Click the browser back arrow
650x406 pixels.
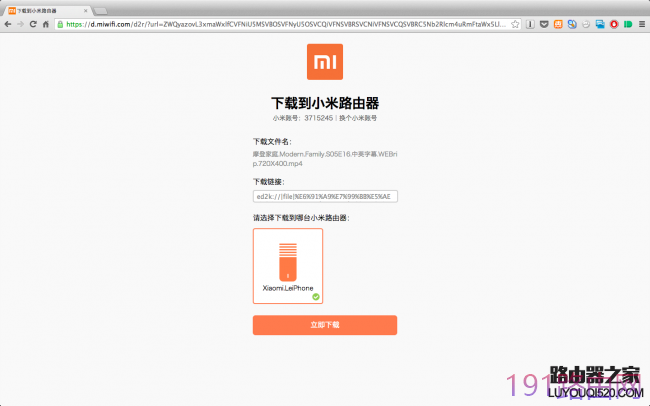point(8,24)
